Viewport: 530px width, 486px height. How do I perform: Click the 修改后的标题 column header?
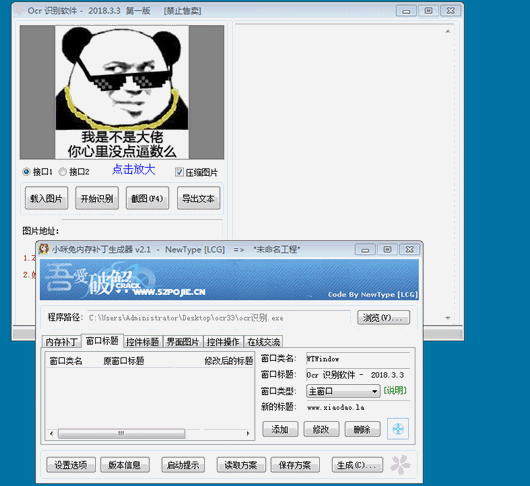tap(229, 361)
